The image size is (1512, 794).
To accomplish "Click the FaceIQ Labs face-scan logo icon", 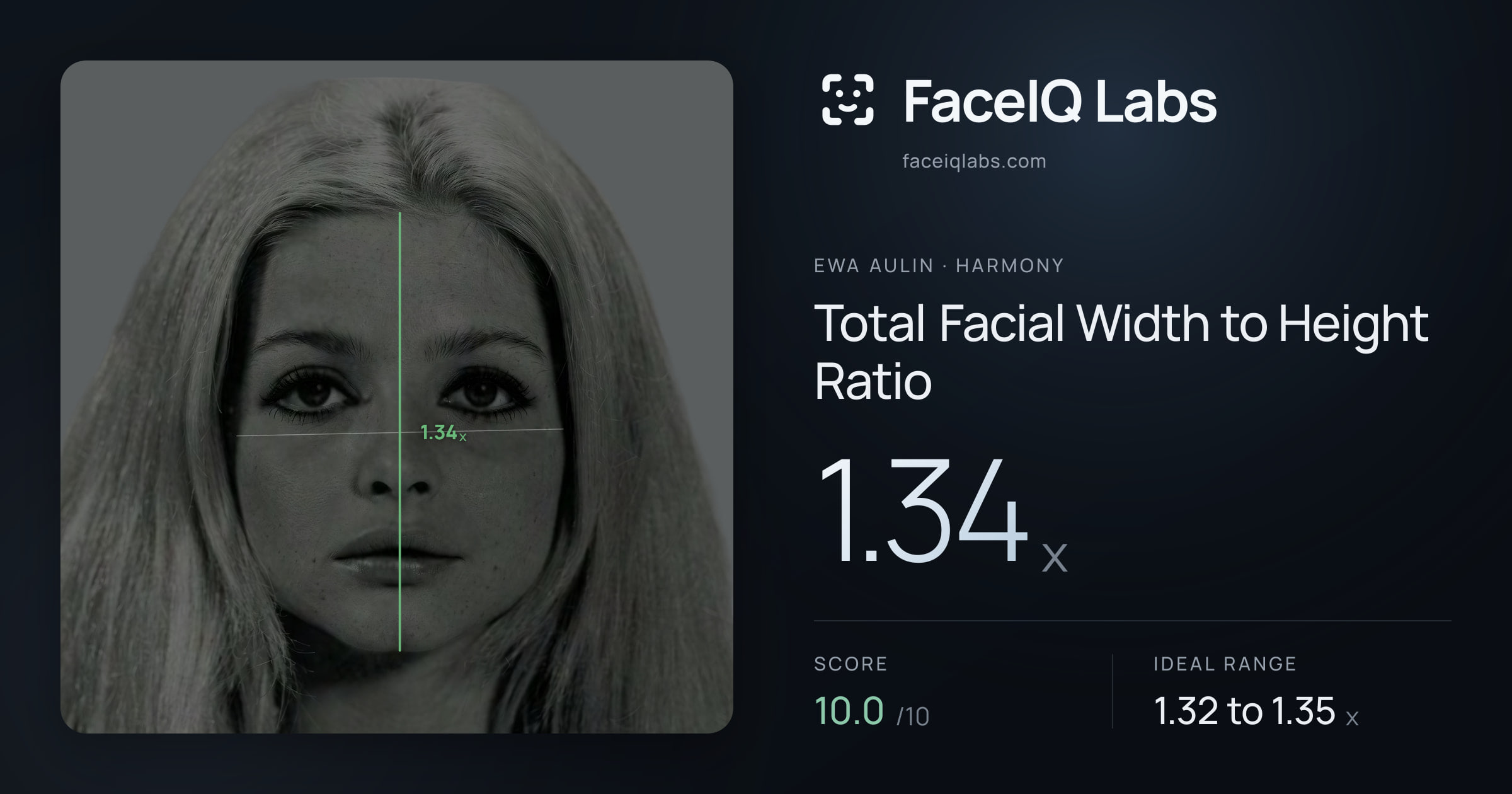I will (848, 100).
